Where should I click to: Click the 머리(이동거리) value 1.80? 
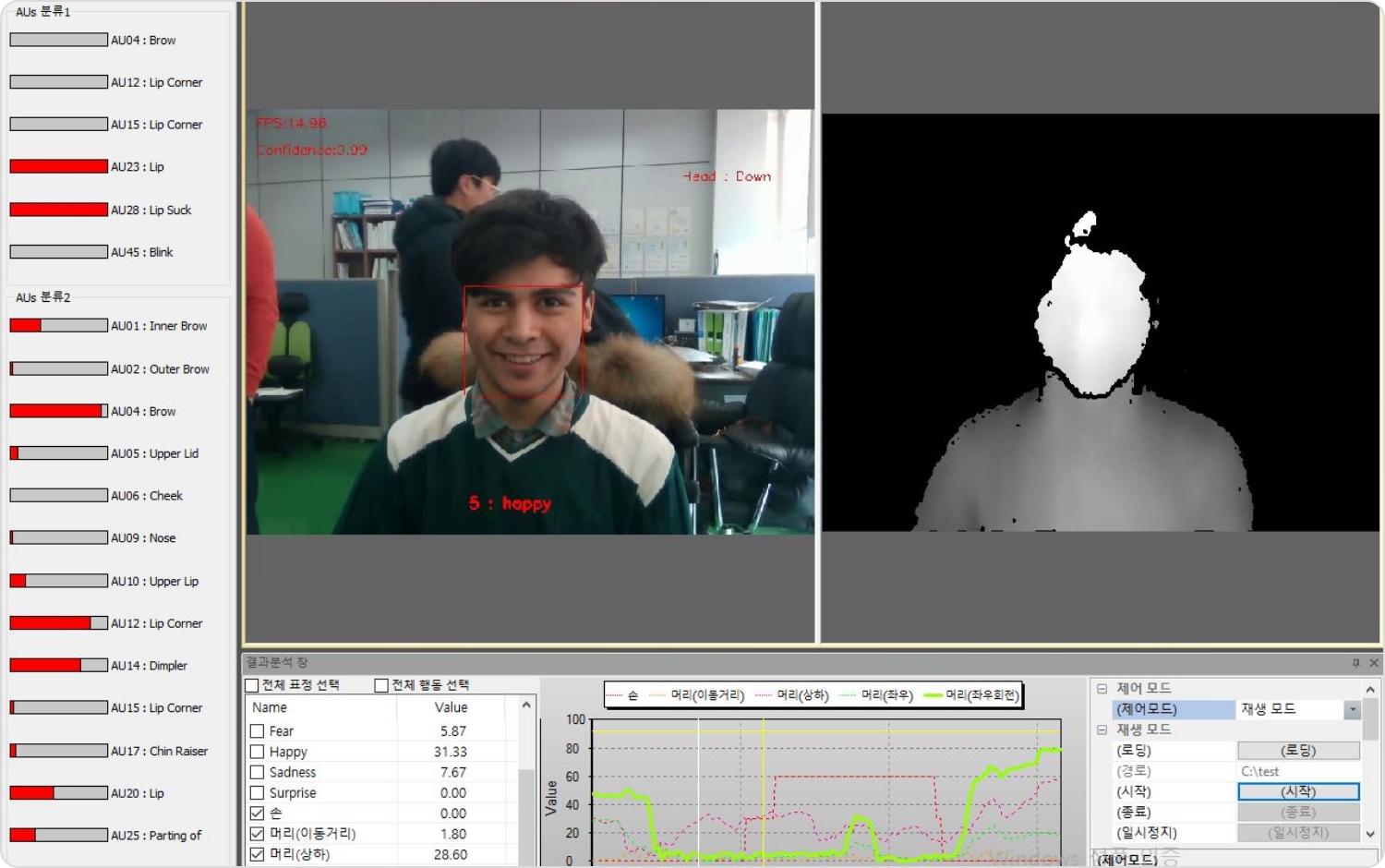coord(453,834)
